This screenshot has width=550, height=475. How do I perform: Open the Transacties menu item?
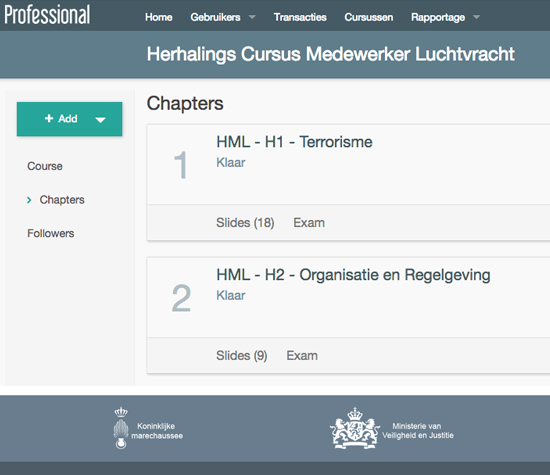[300, 17]
